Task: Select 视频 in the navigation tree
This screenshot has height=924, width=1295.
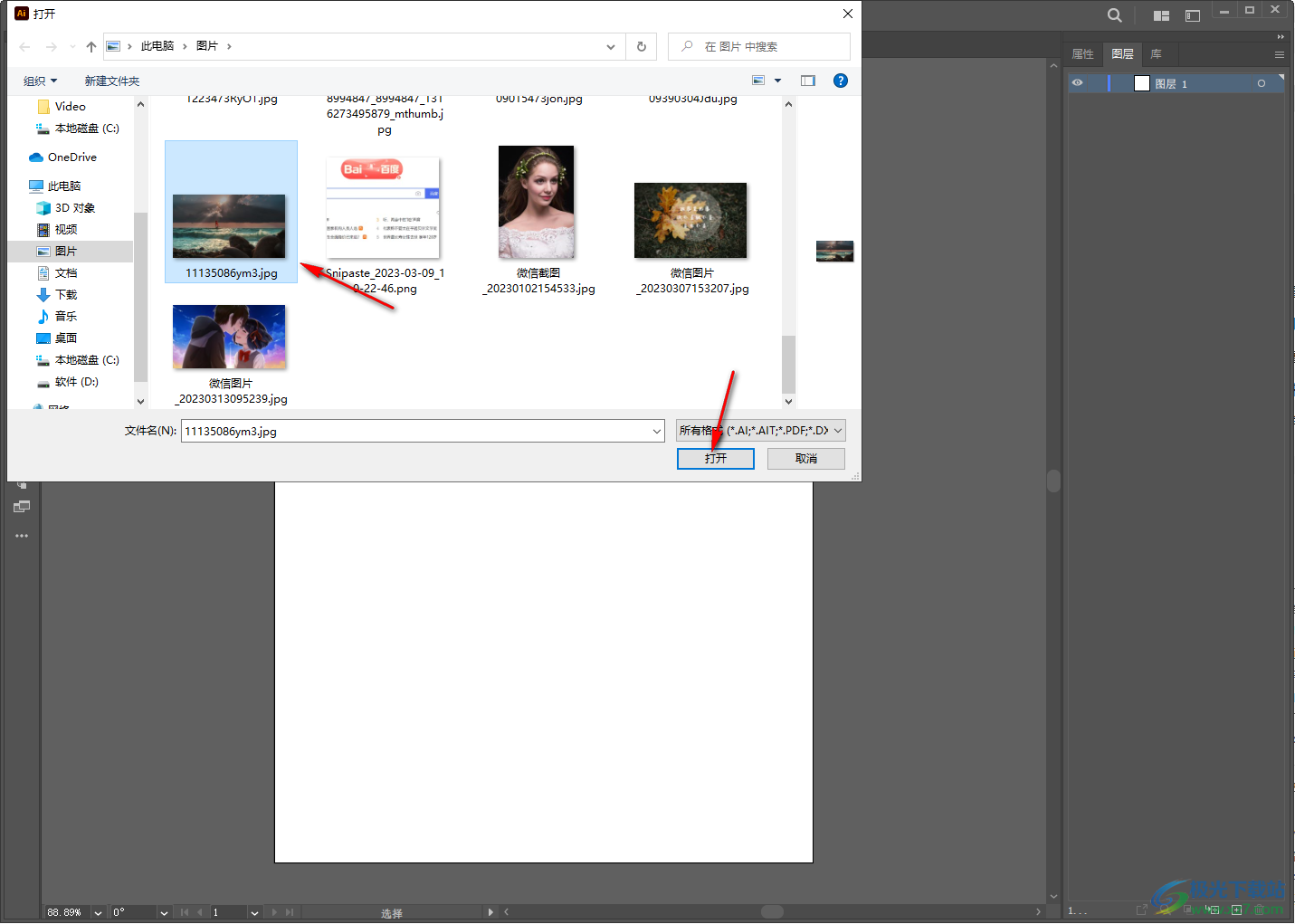Action: 66,230
